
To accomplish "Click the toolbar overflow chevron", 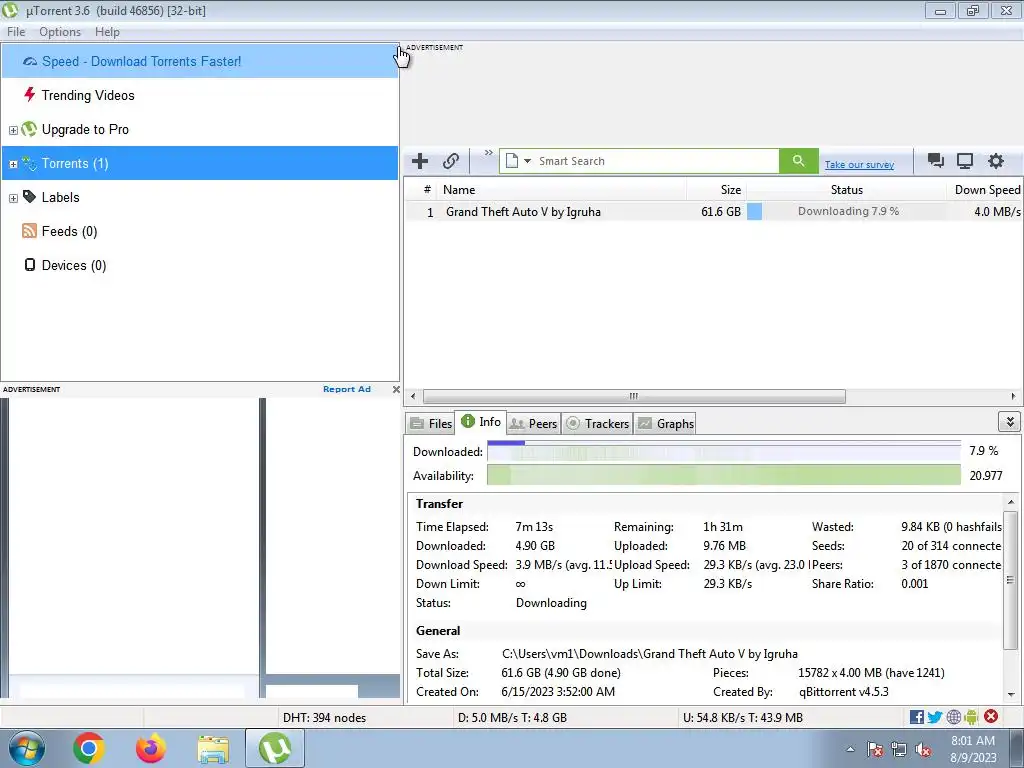I will click(488, 153).
